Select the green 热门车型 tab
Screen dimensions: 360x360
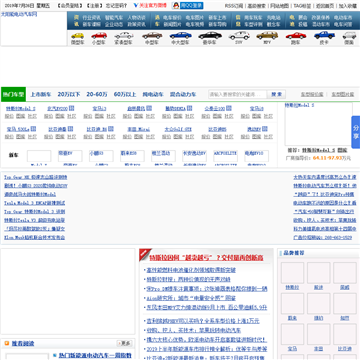(13, 94)
